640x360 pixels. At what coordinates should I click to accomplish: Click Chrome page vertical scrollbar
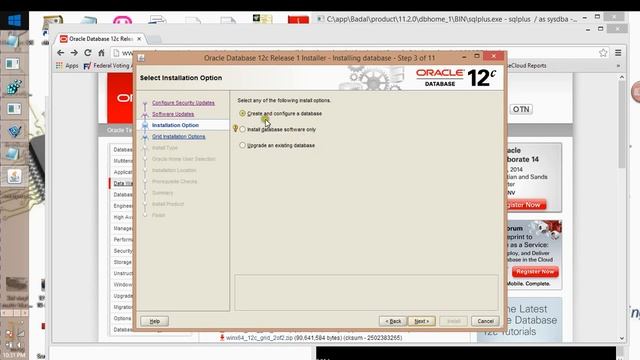622,124
